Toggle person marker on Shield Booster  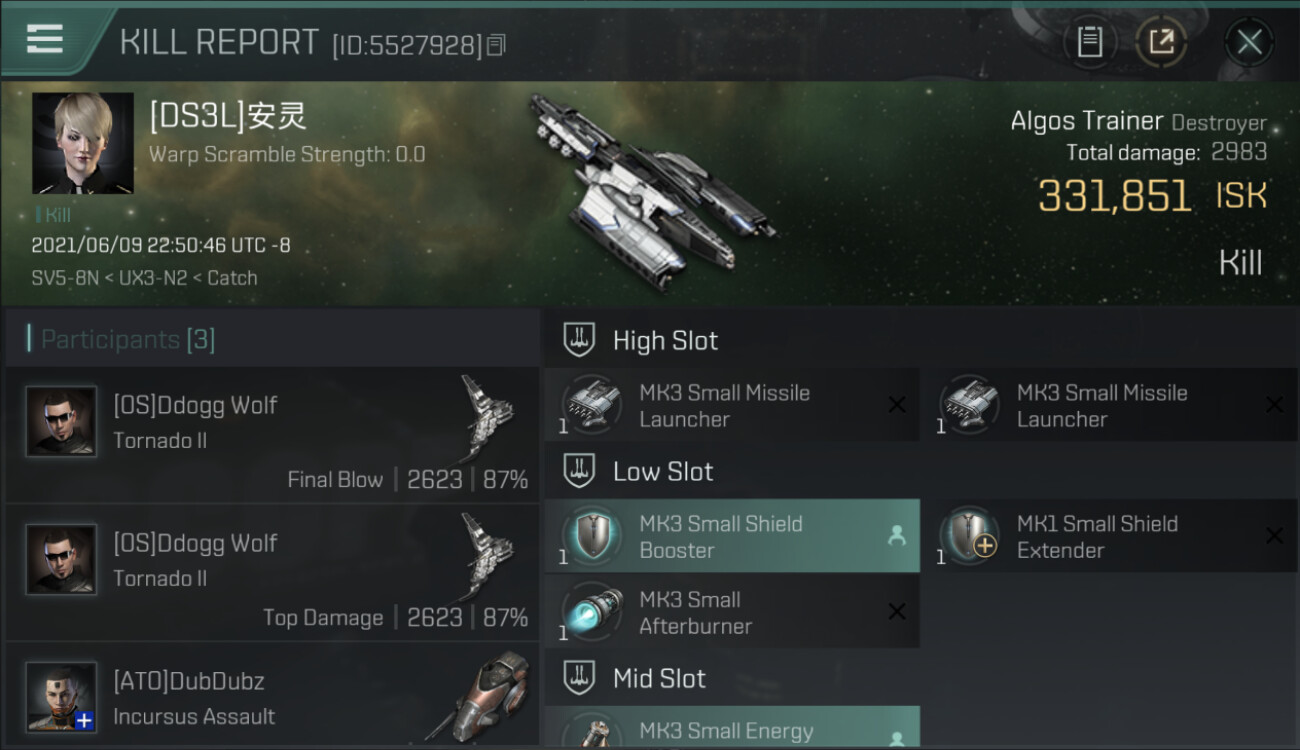[x=897, y=536]
